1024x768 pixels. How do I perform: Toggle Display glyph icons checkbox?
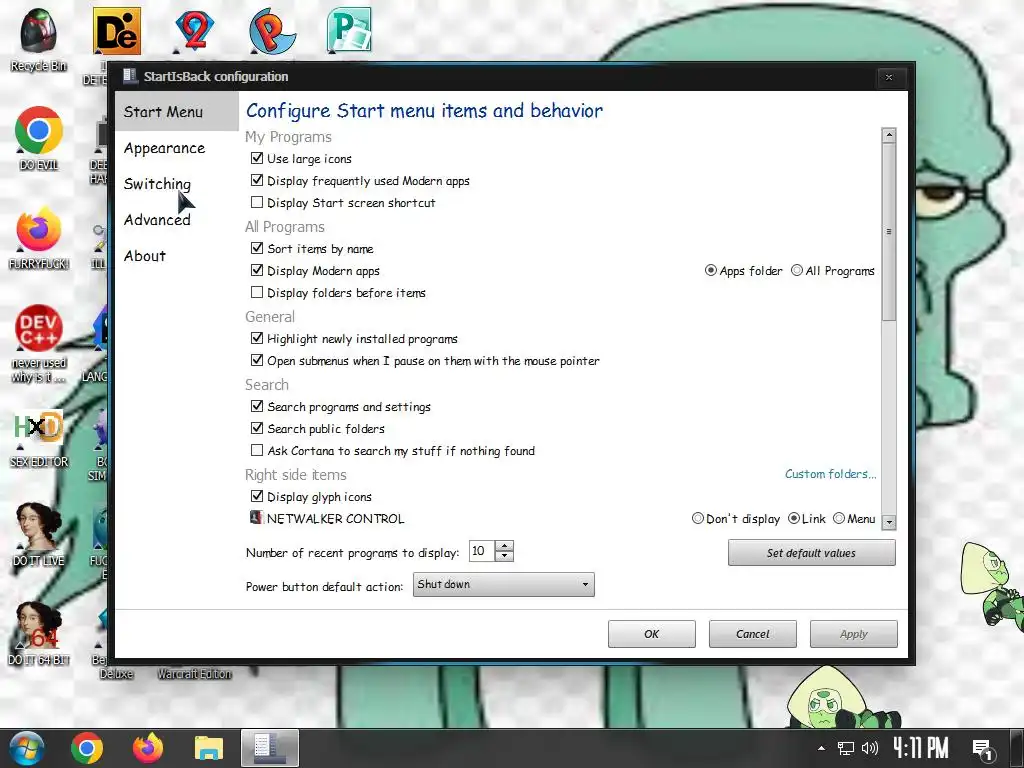pyautogui.click(x=257, y=496)
